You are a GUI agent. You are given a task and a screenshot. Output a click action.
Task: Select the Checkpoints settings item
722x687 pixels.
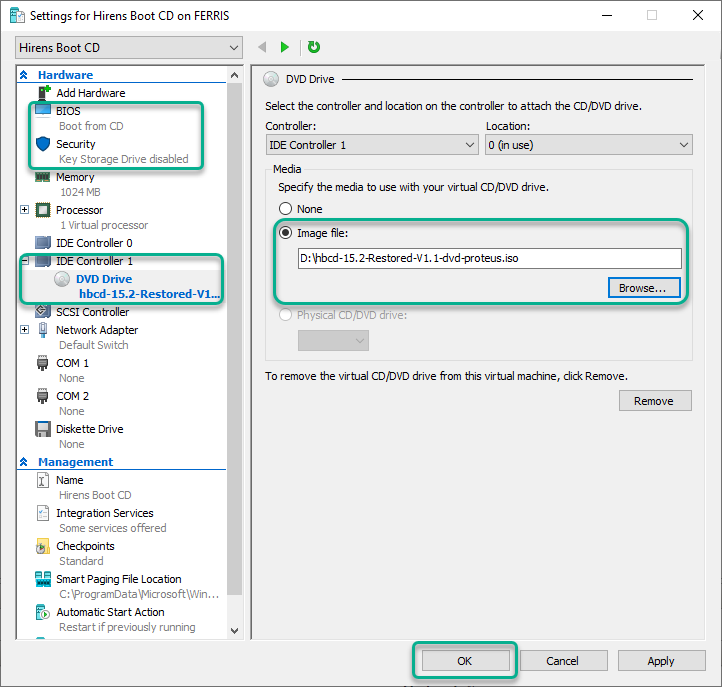click(x=85, y=546)
